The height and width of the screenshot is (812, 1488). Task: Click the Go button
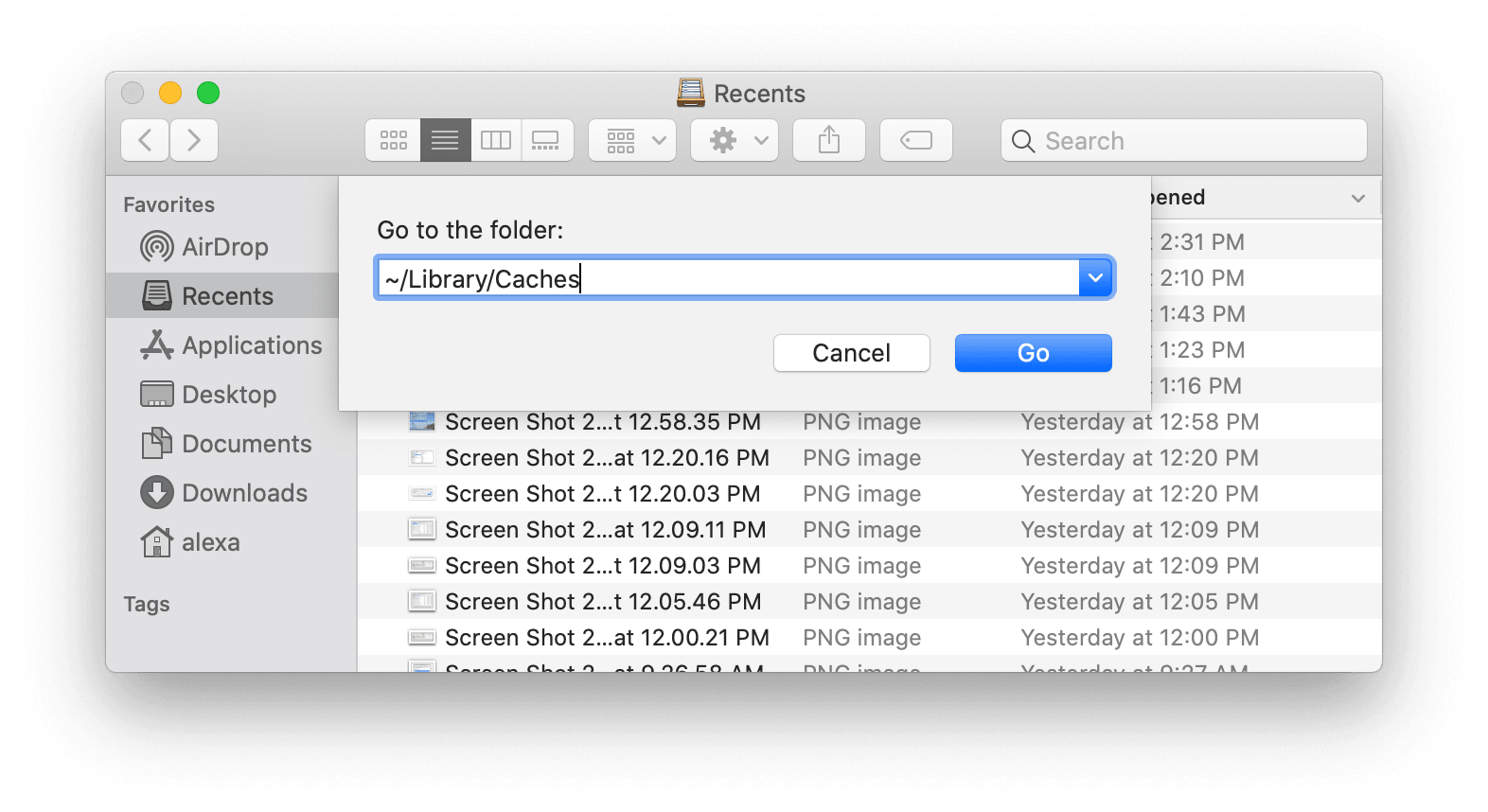(x=1034, y=353)
